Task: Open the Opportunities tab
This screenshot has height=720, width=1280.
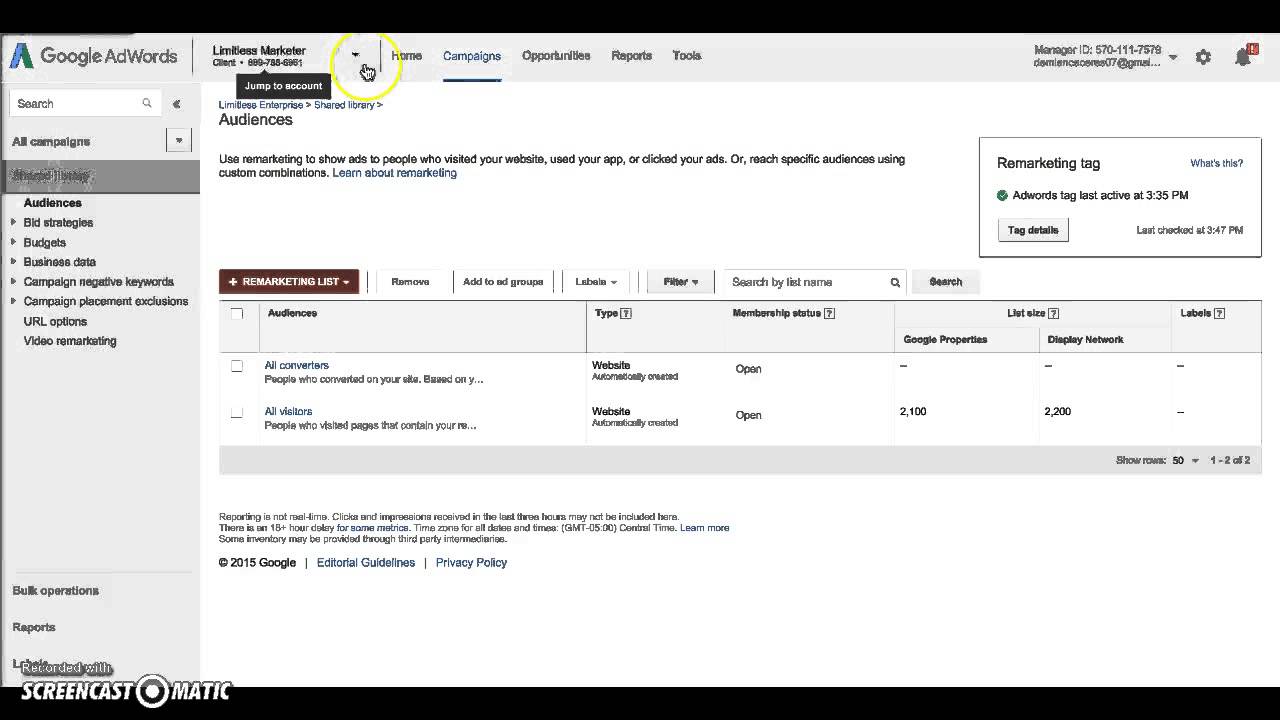Action: point(556,56)
